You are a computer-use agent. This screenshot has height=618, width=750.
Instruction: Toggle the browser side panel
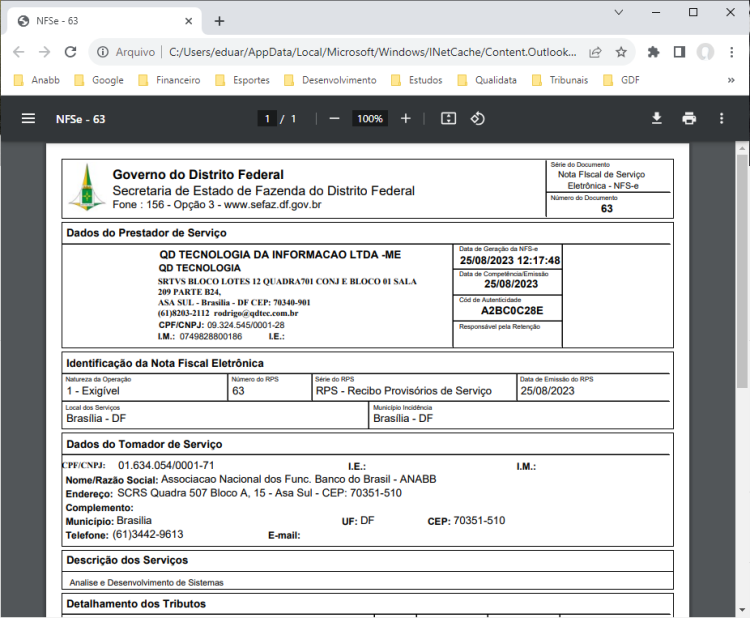point(679,52)
